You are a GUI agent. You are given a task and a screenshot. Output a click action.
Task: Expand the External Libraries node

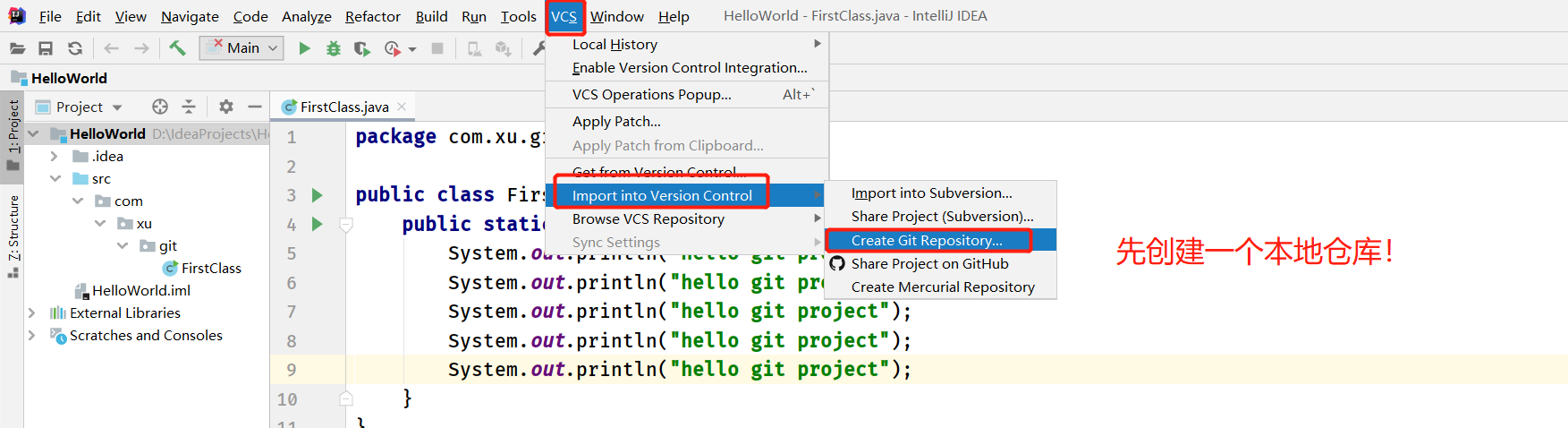coord(32,312)
